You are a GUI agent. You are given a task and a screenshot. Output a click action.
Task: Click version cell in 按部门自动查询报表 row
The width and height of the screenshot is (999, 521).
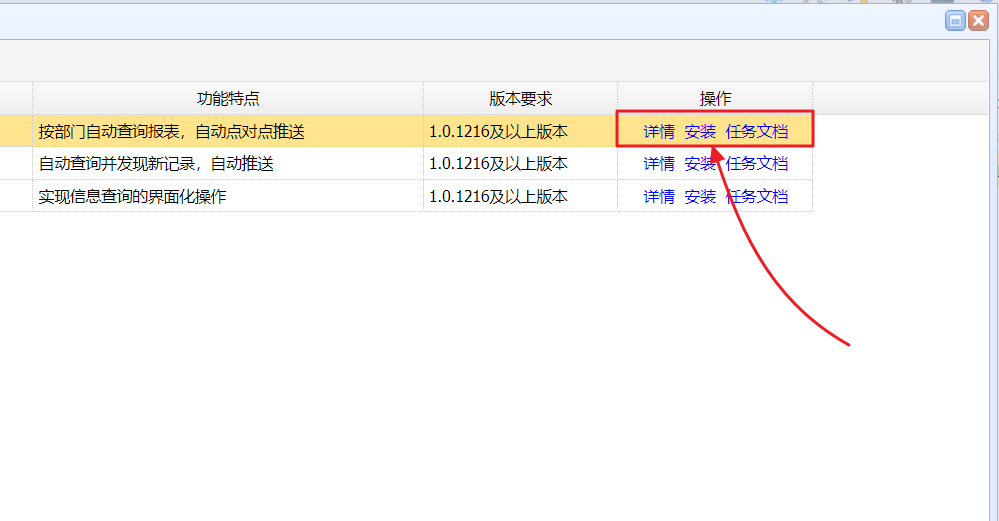point(521,132)
